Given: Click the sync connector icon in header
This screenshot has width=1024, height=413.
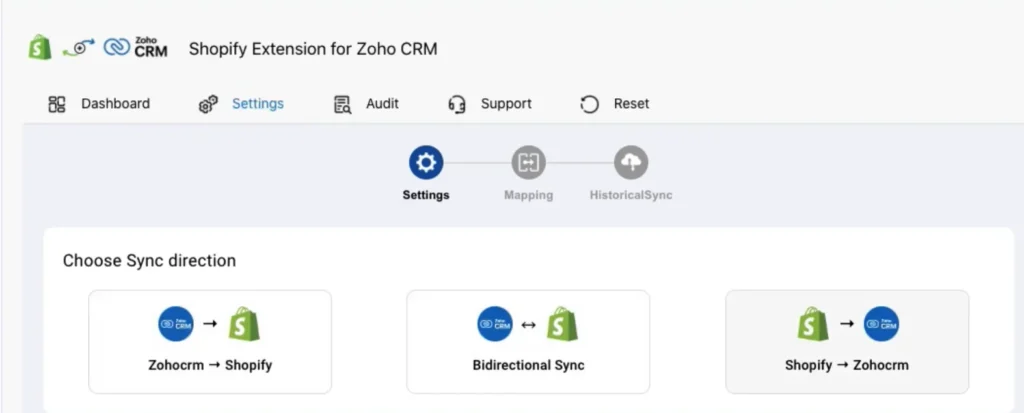Looking at the screenshot, I should point(78,48).
